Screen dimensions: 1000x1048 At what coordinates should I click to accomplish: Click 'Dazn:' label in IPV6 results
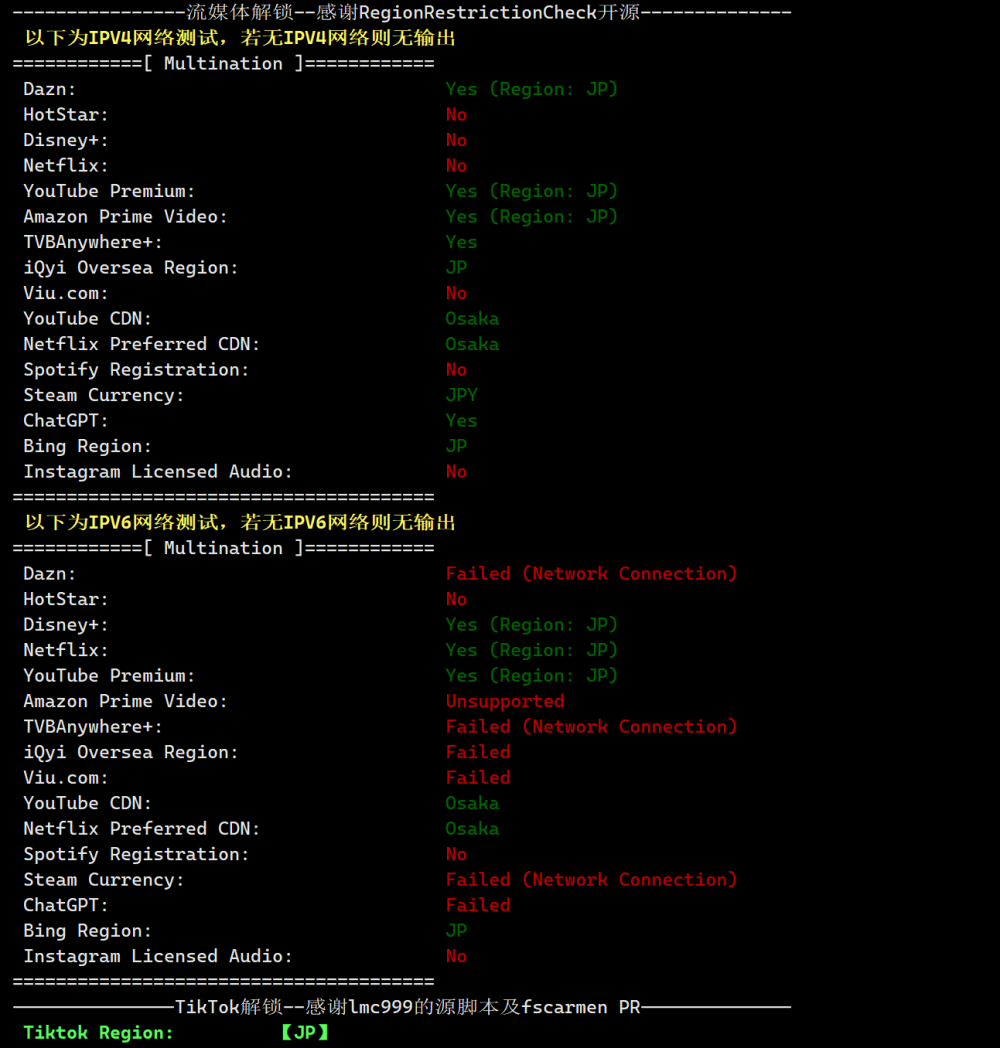(x=50, y=574)
